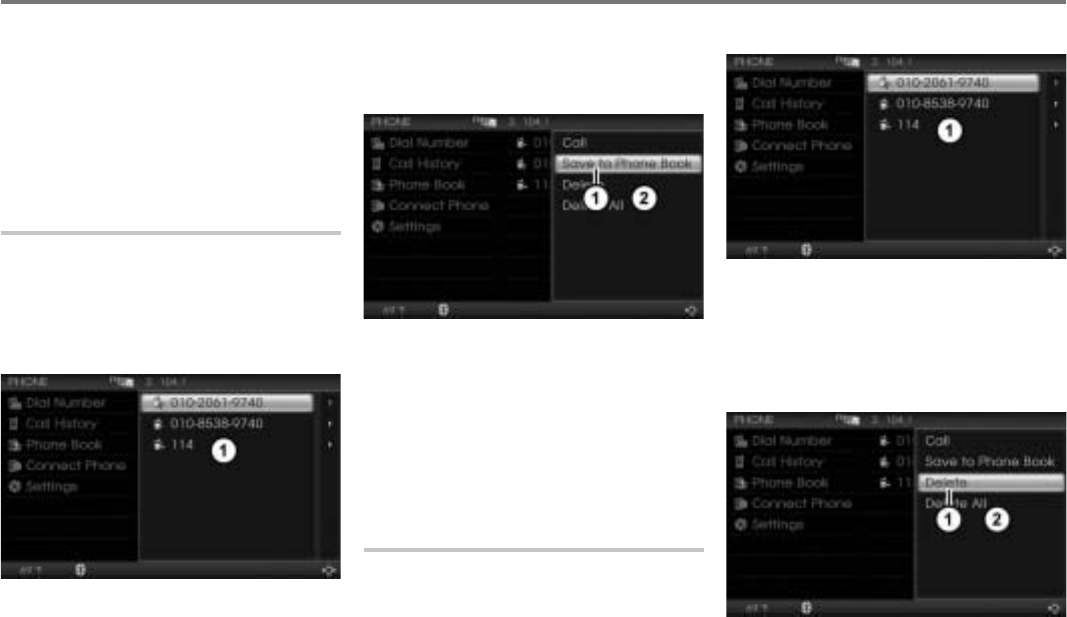
Task: Tap Call above highlighted Save to Phone Book
Action: click(x=574, y=143)
